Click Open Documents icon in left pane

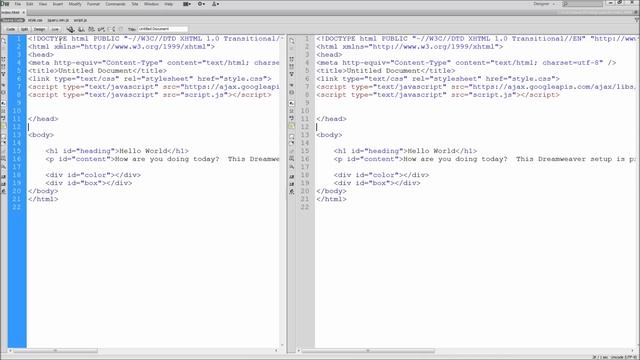(4, 41)
